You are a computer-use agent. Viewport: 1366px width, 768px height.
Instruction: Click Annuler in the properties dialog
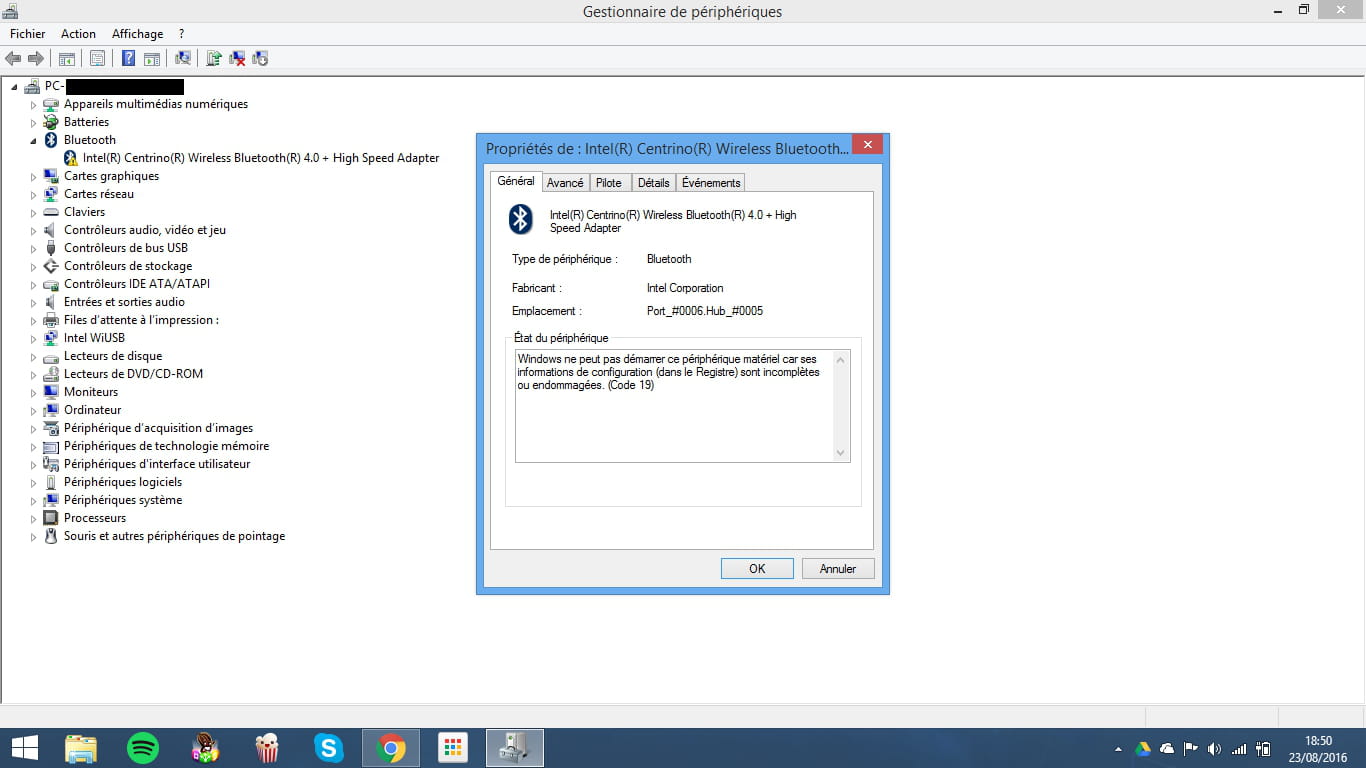(x=838, y=568)
